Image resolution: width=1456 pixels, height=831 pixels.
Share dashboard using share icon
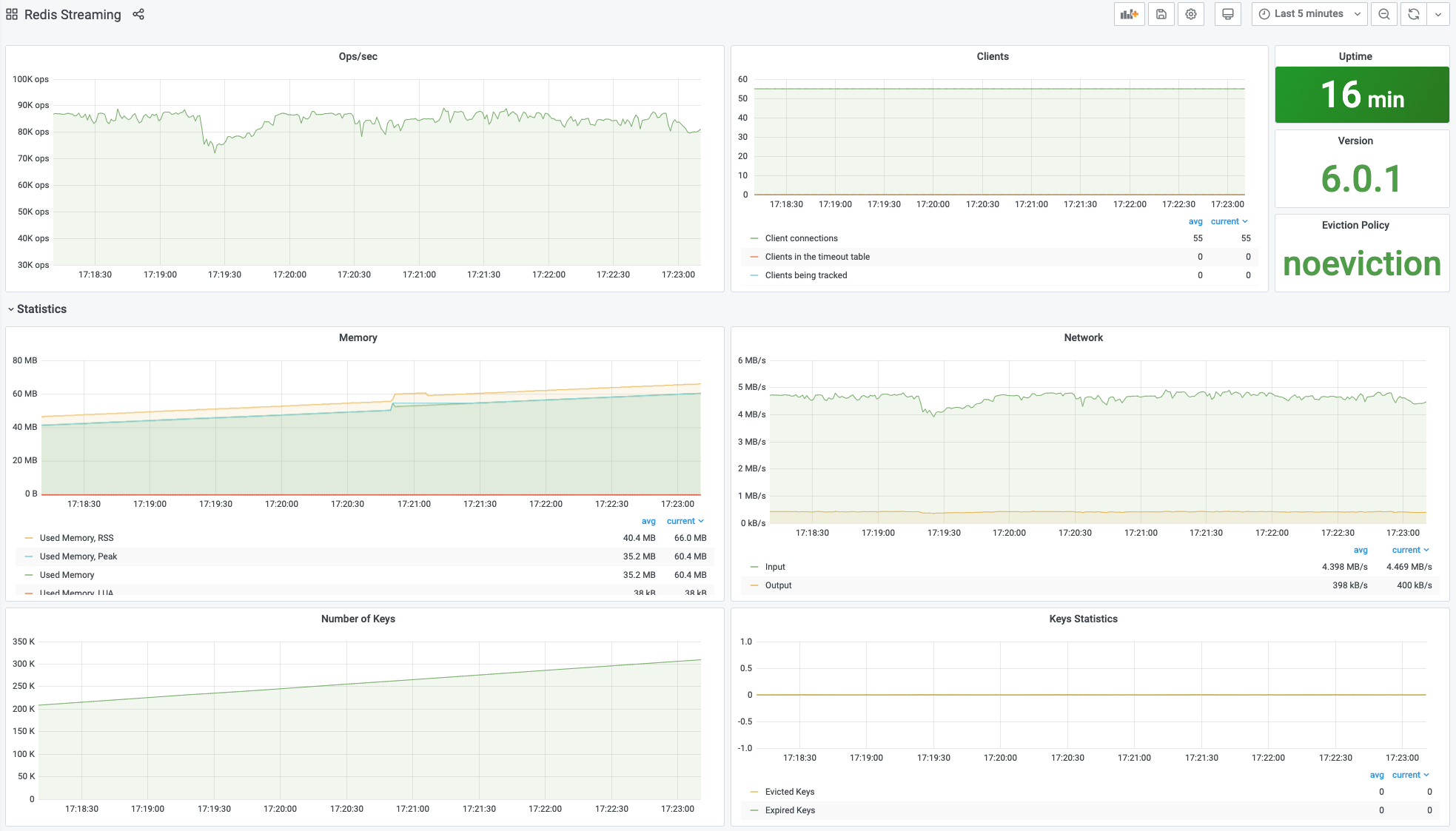point(138,14)
